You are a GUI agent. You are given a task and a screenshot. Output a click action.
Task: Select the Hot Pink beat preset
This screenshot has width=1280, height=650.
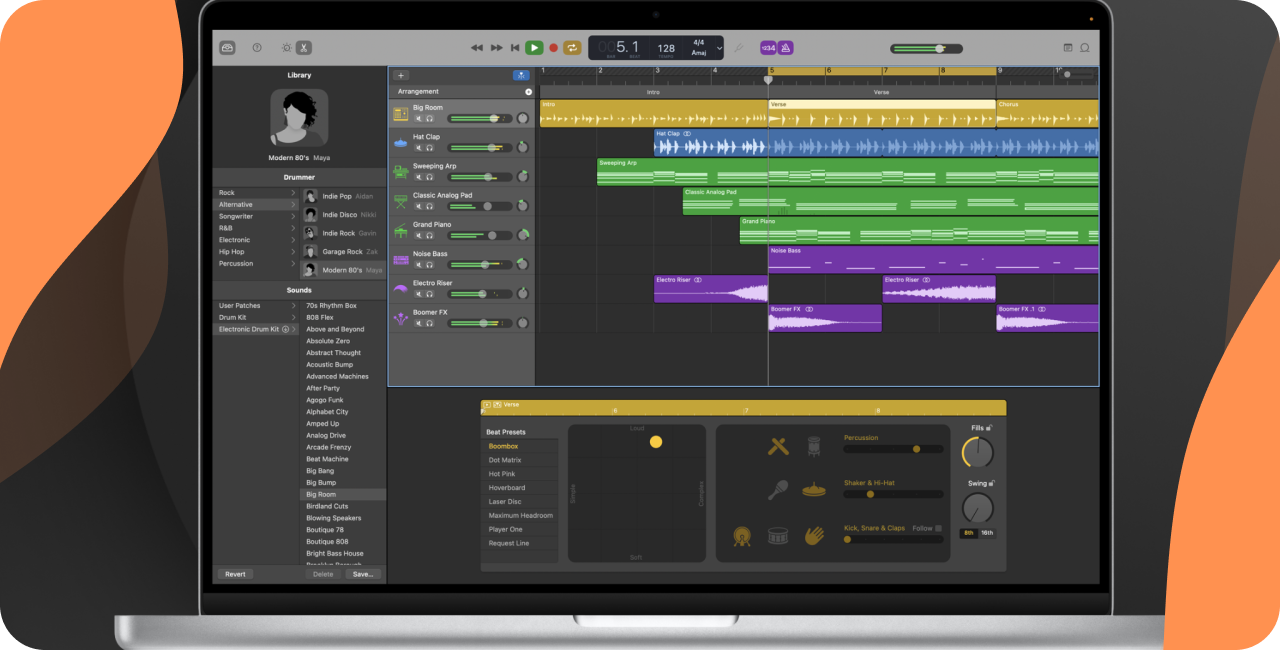point(502,474)
